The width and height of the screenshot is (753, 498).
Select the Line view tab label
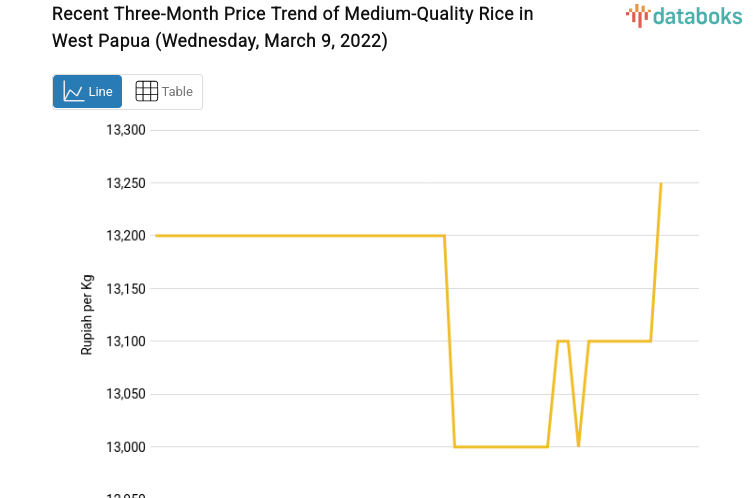tap(100, 92)
